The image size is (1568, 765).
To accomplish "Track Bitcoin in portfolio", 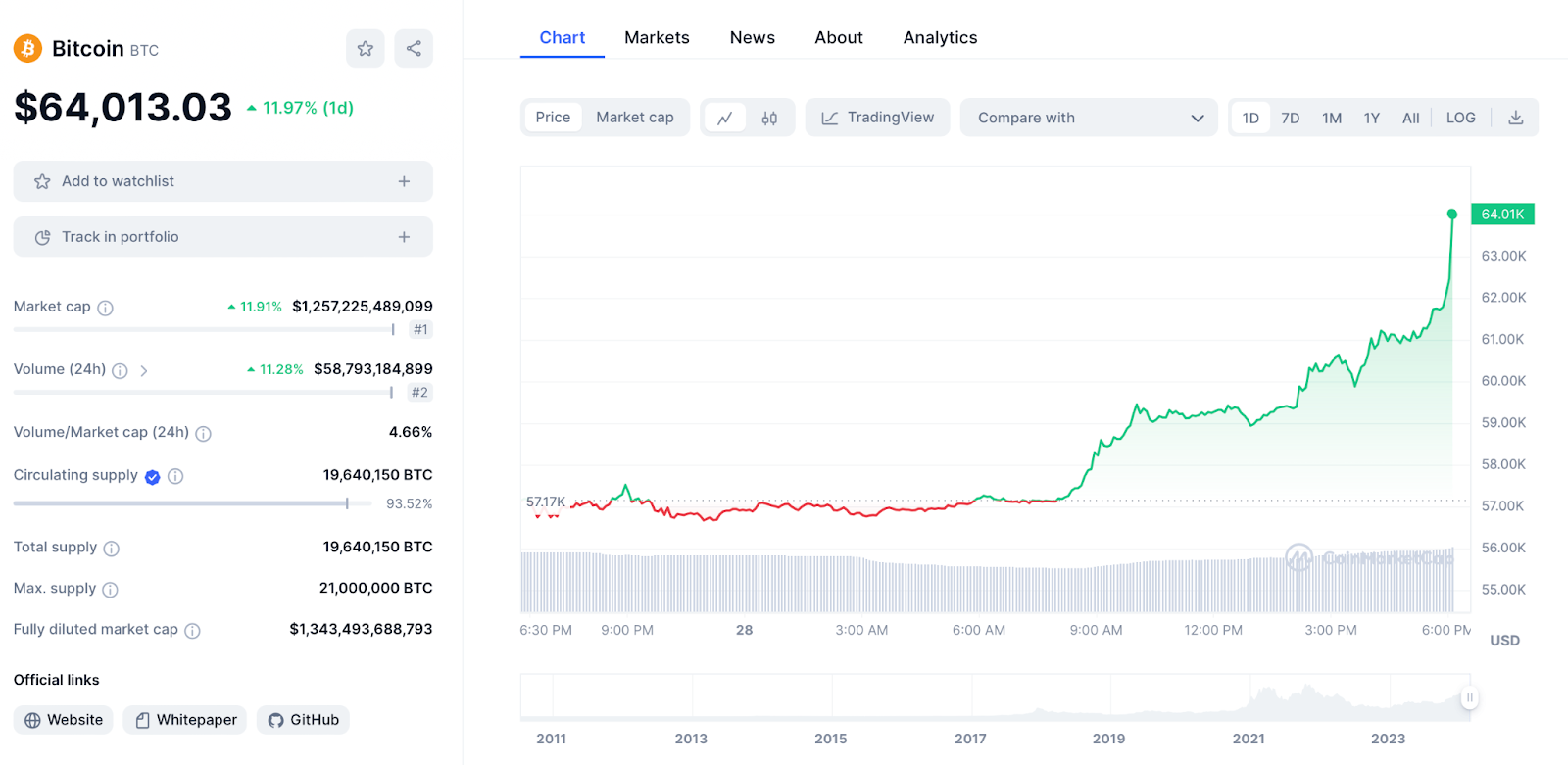I will click(223, 237).
